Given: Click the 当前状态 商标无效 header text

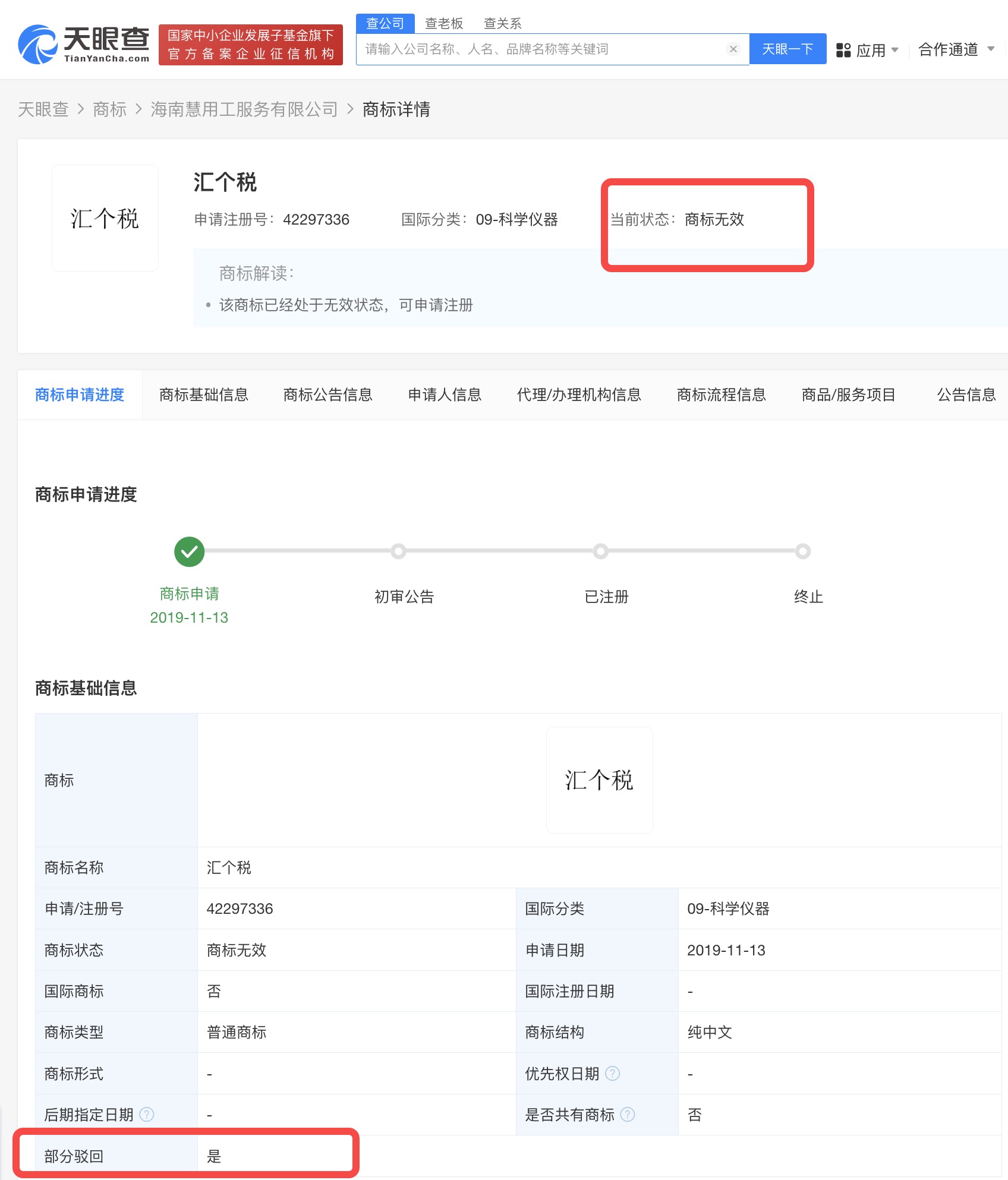Looking at the screenshot, I should tap(678, 220).
